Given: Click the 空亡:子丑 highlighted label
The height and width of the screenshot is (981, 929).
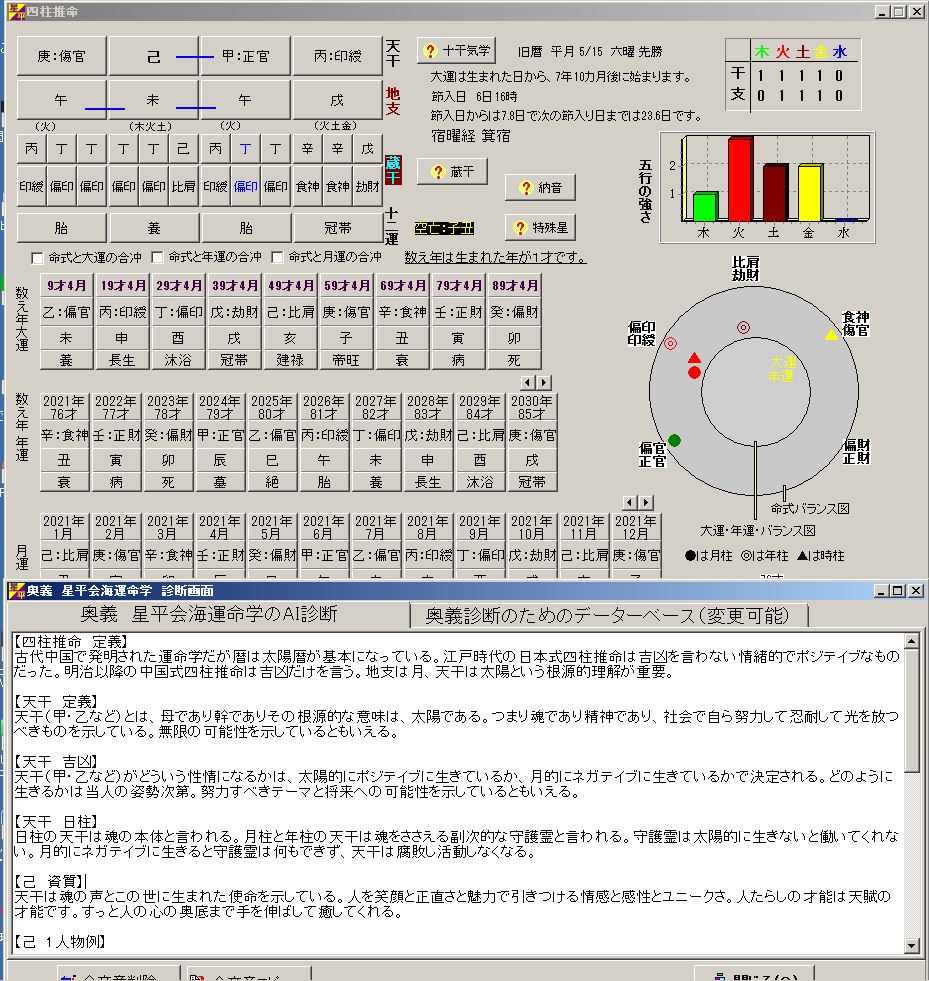Looking at the screenshot, I should pyautogui.click(x=444, y=228).
